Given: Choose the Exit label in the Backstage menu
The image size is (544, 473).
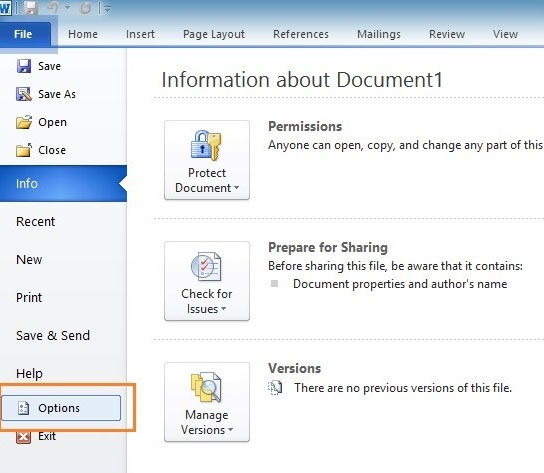Looking at the screenshot, I should click(47, 436).
